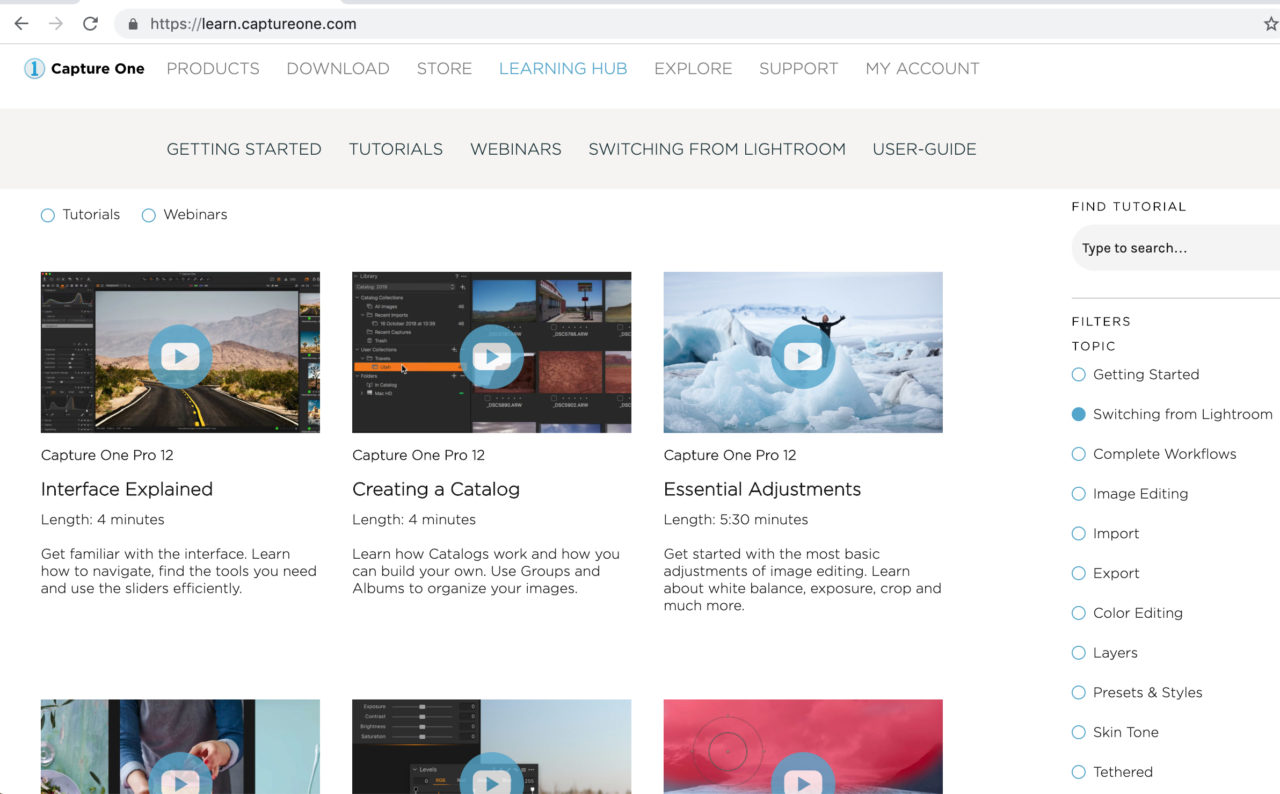Select the Import topic filter
Screen dimensions: 1280x794
coord(1078,534)
